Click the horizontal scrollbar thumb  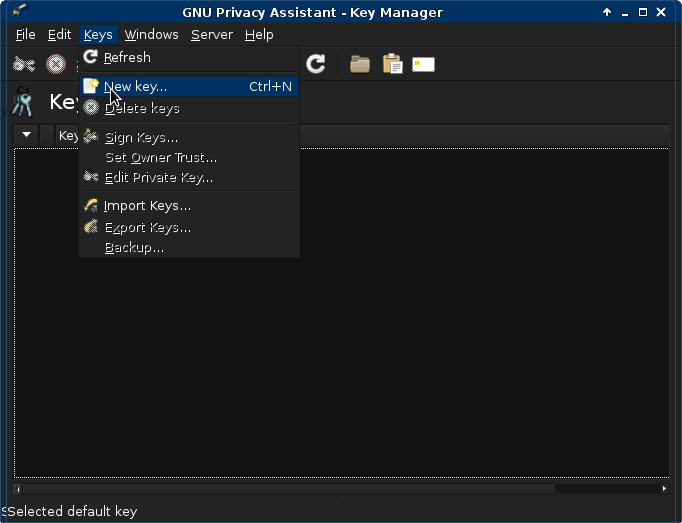point(289,489)
